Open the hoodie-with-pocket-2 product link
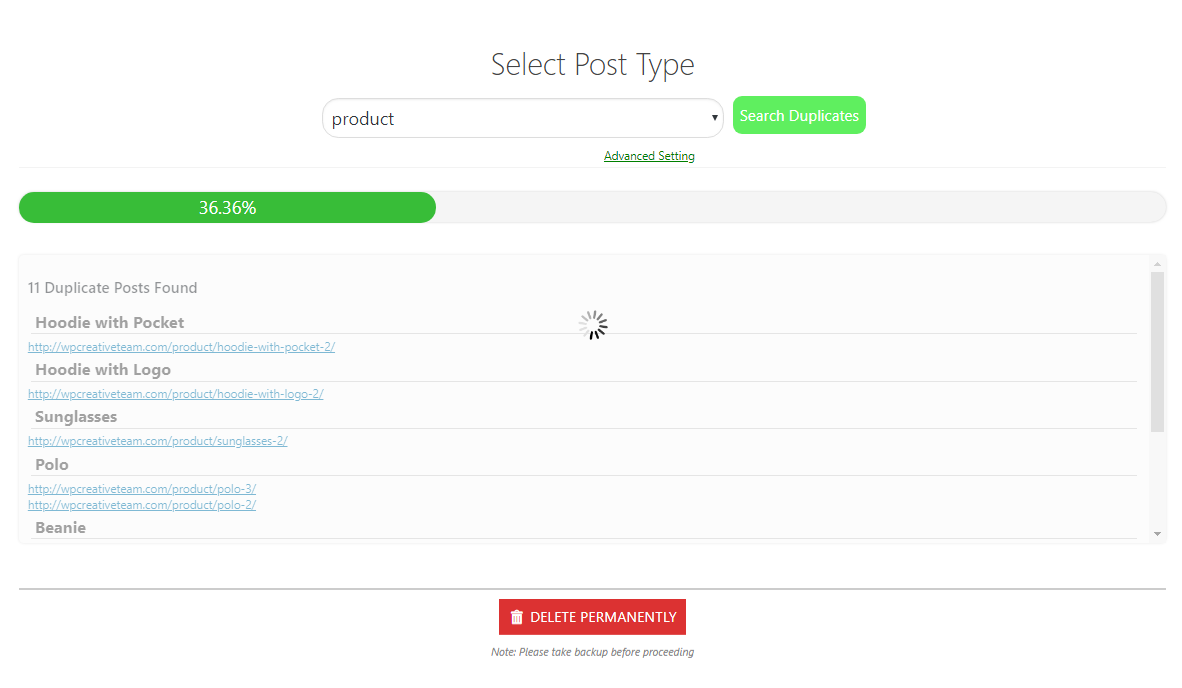The image size is (1182, 688). pos(181,347)
